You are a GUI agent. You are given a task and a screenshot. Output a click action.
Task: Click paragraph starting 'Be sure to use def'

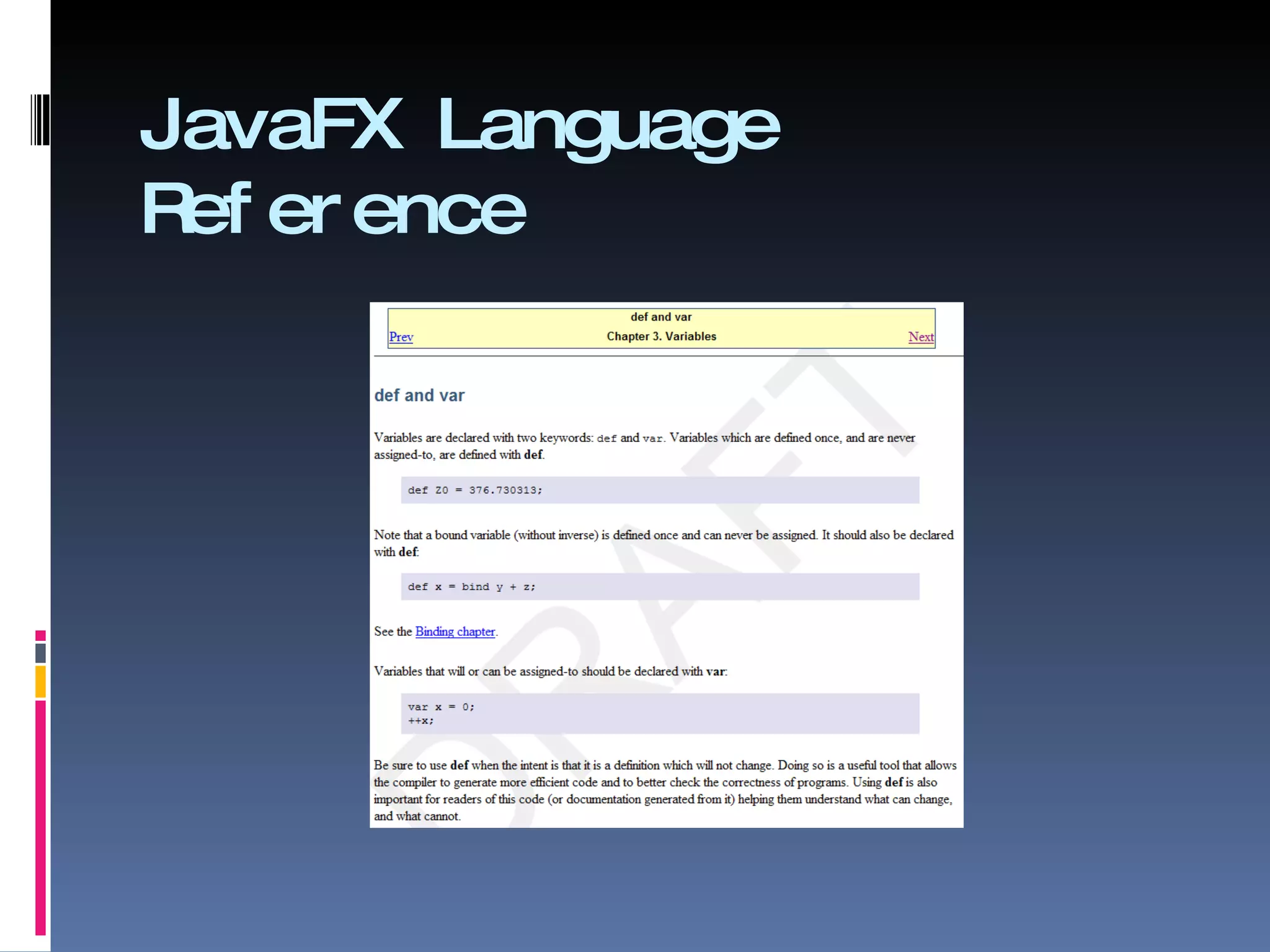(x=665, y=791)
